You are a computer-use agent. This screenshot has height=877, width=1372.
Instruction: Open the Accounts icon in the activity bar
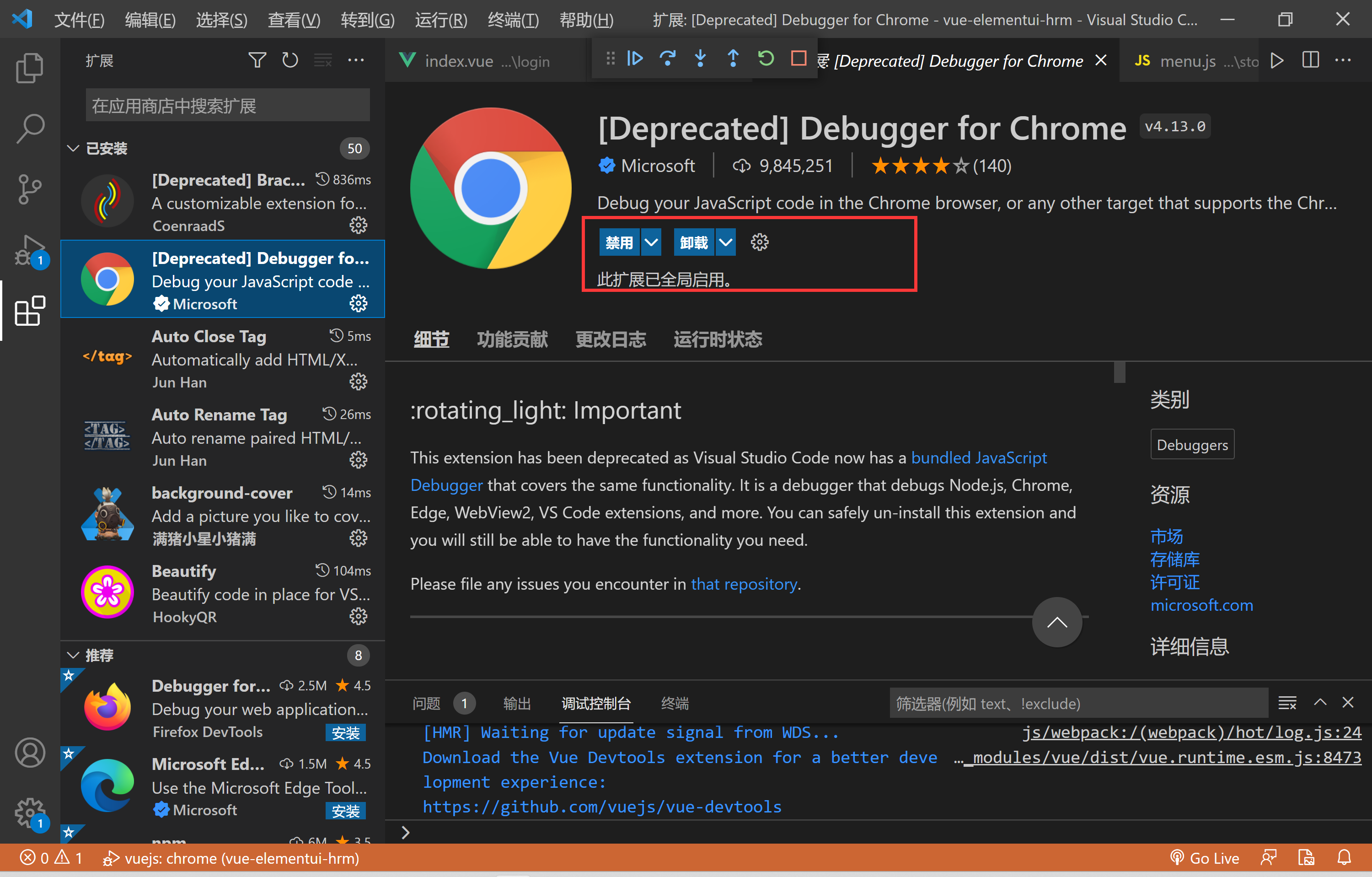point(30,752)
